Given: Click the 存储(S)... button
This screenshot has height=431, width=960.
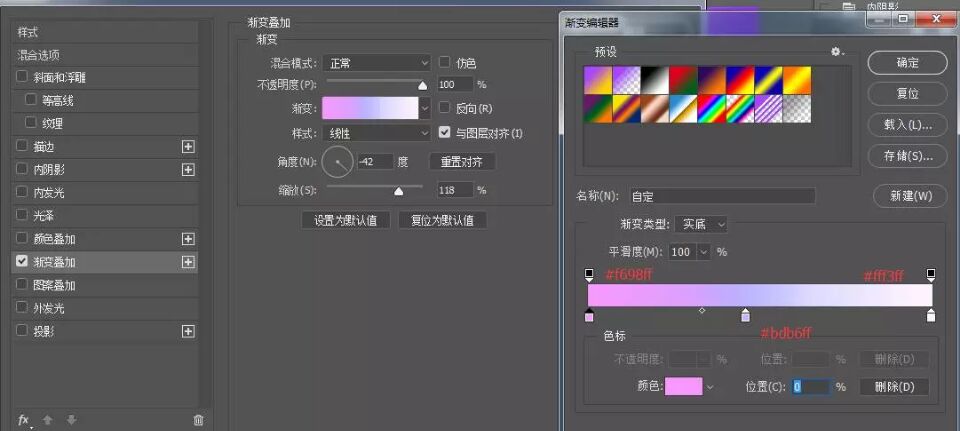Looking at the screenshot, I should (x=907, y=156).
